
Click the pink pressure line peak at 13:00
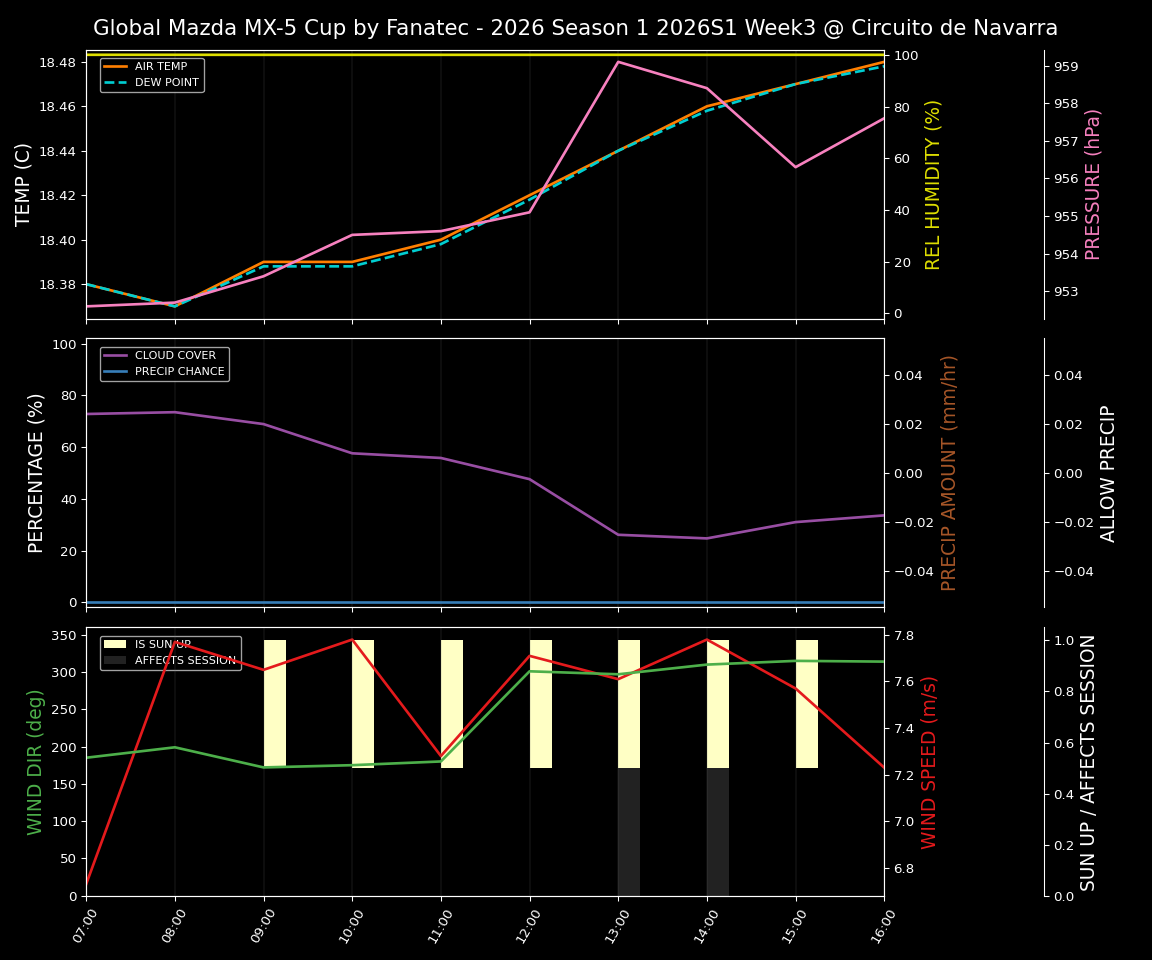click(x=617, y=61)
